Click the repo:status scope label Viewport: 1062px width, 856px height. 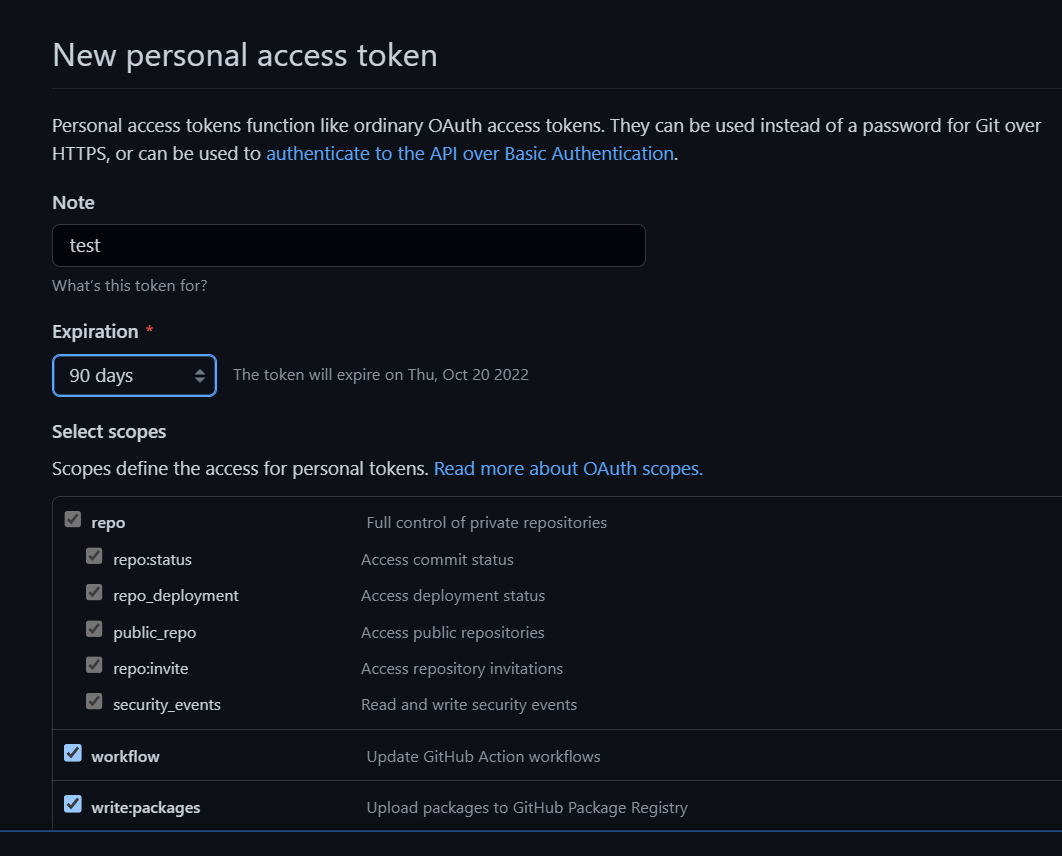152,559
